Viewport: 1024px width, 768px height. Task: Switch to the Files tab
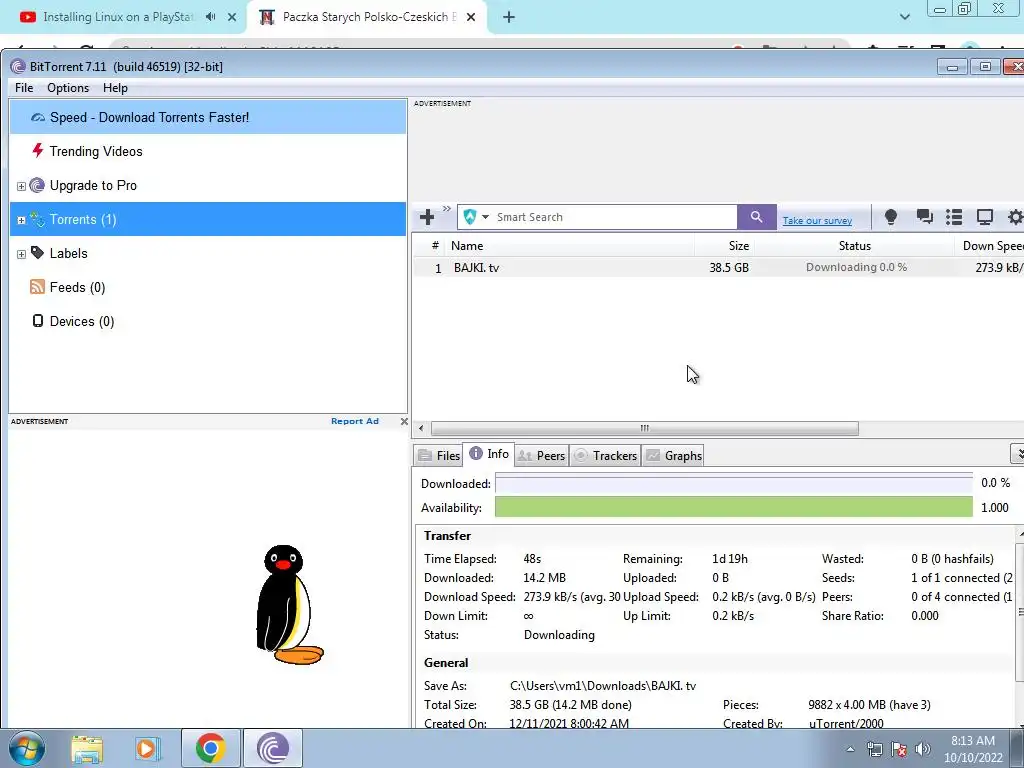[x=438, y=455]
